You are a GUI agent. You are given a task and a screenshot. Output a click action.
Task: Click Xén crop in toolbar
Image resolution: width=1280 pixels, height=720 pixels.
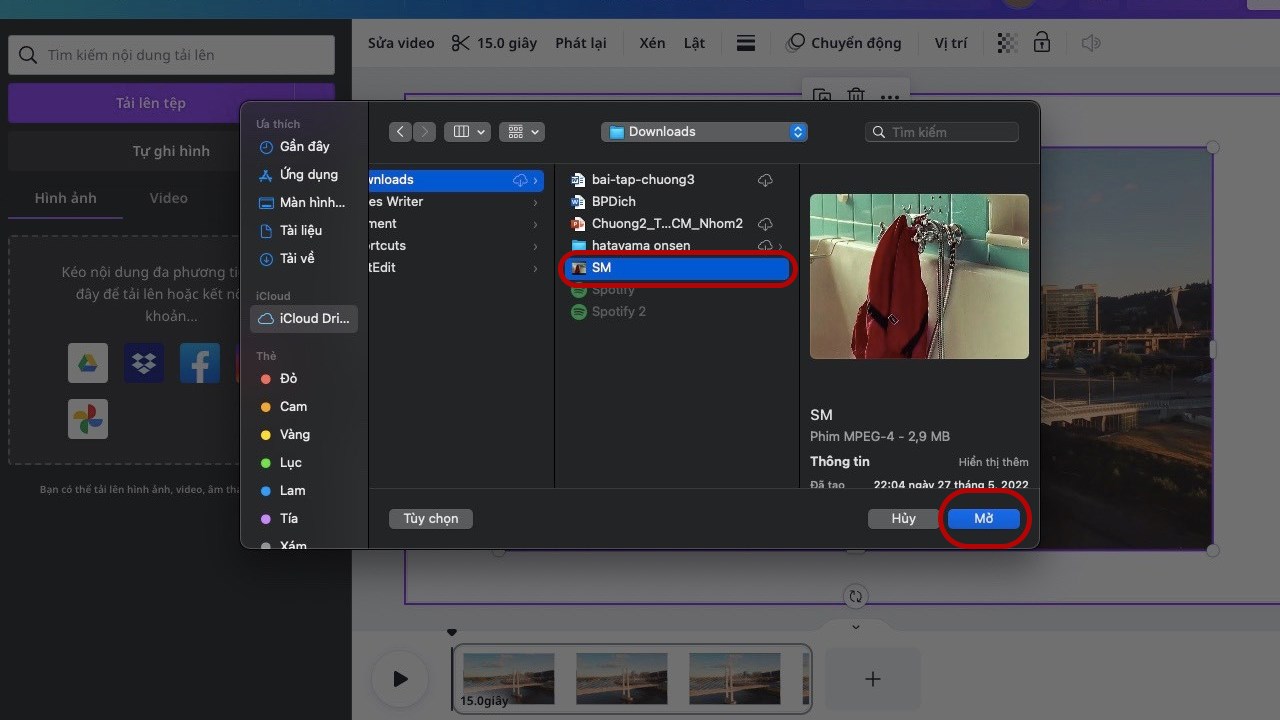(652, 43)
